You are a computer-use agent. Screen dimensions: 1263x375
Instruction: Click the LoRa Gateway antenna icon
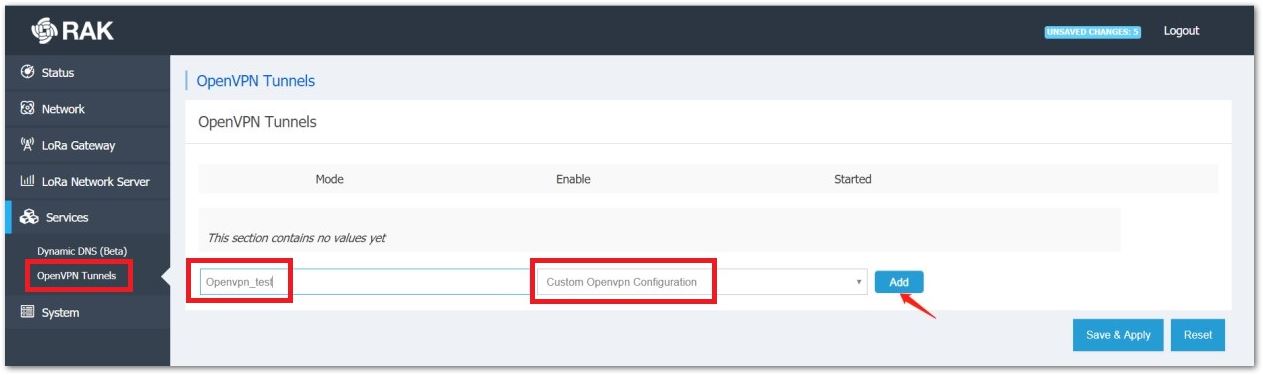(x=28, y=145)
